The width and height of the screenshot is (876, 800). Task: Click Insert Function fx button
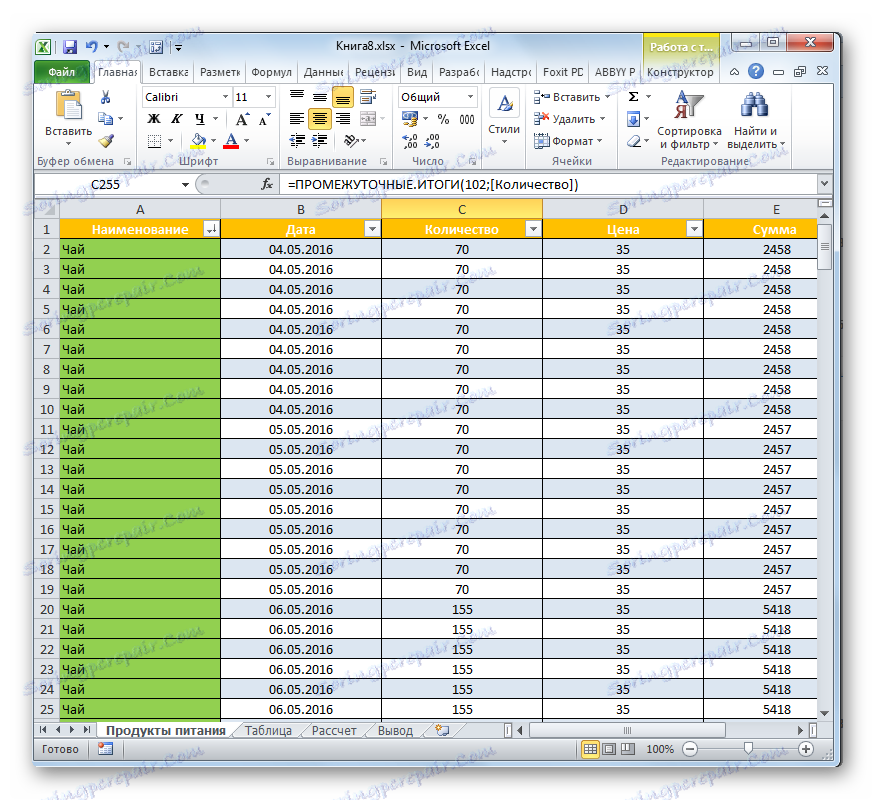coord(267,184)
